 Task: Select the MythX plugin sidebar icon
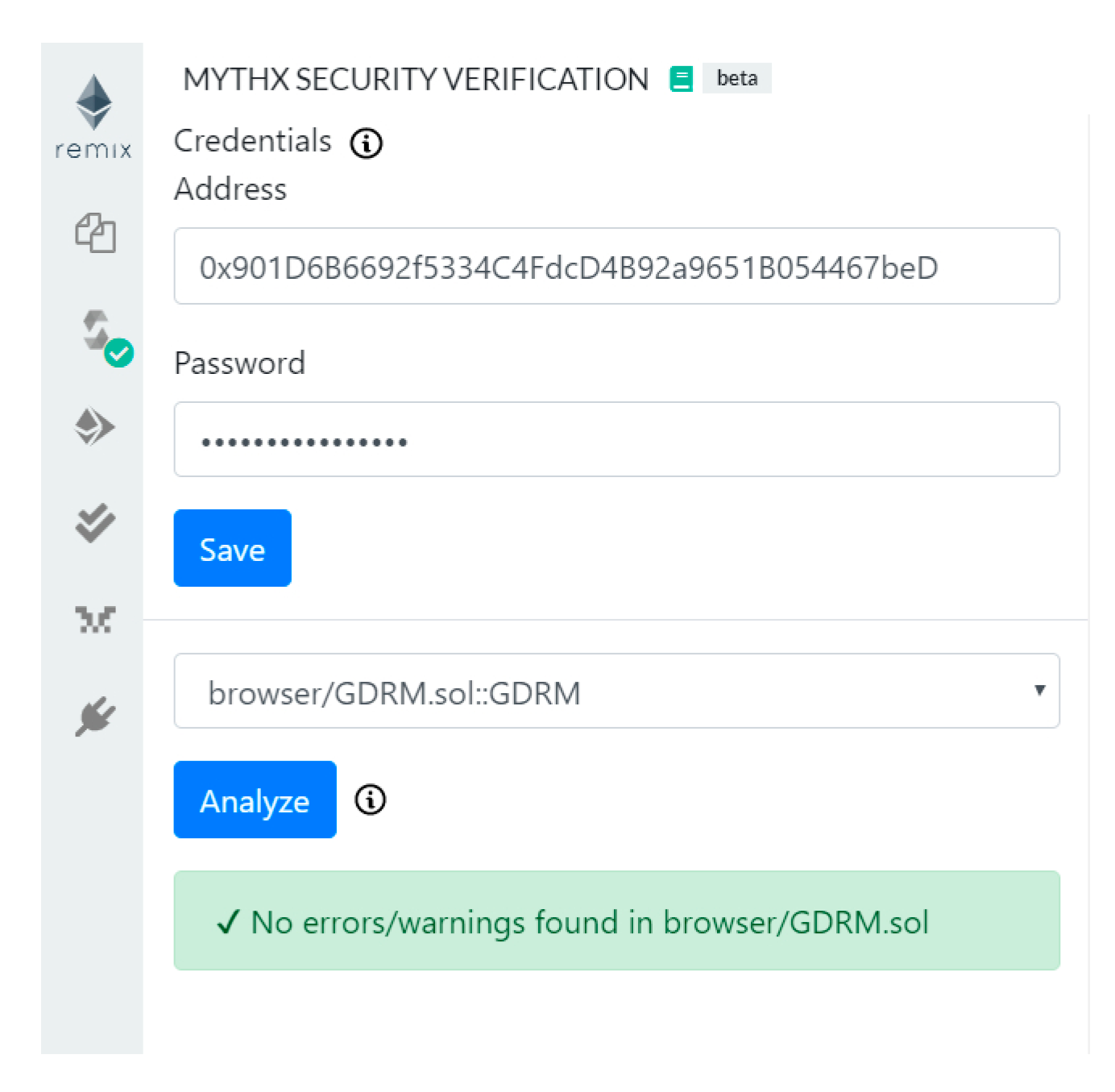[x=95, y=619]
